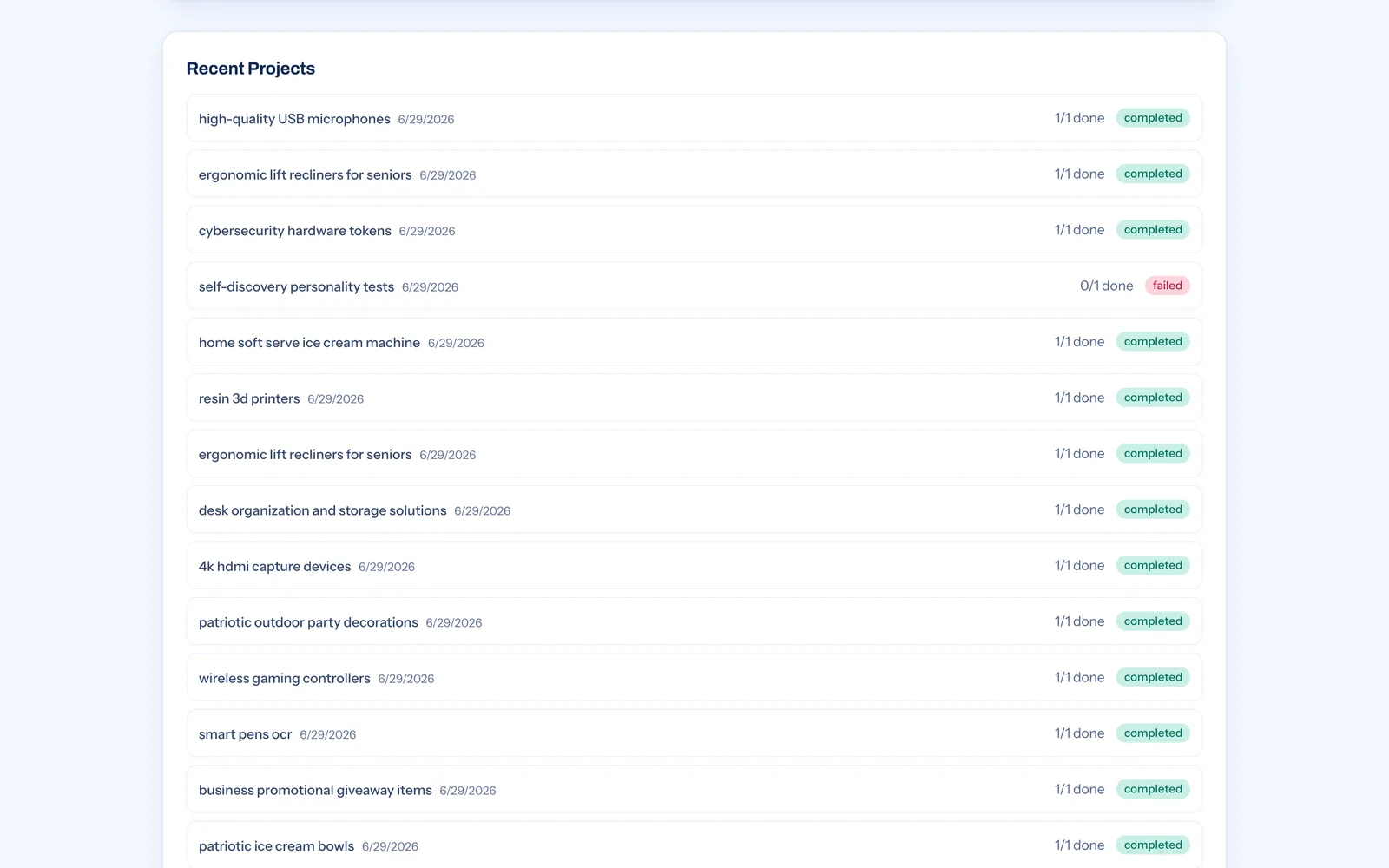Open the wireless gaming controllers project
The height and width of the screenshot is (868, 1389).
point(694,678)
